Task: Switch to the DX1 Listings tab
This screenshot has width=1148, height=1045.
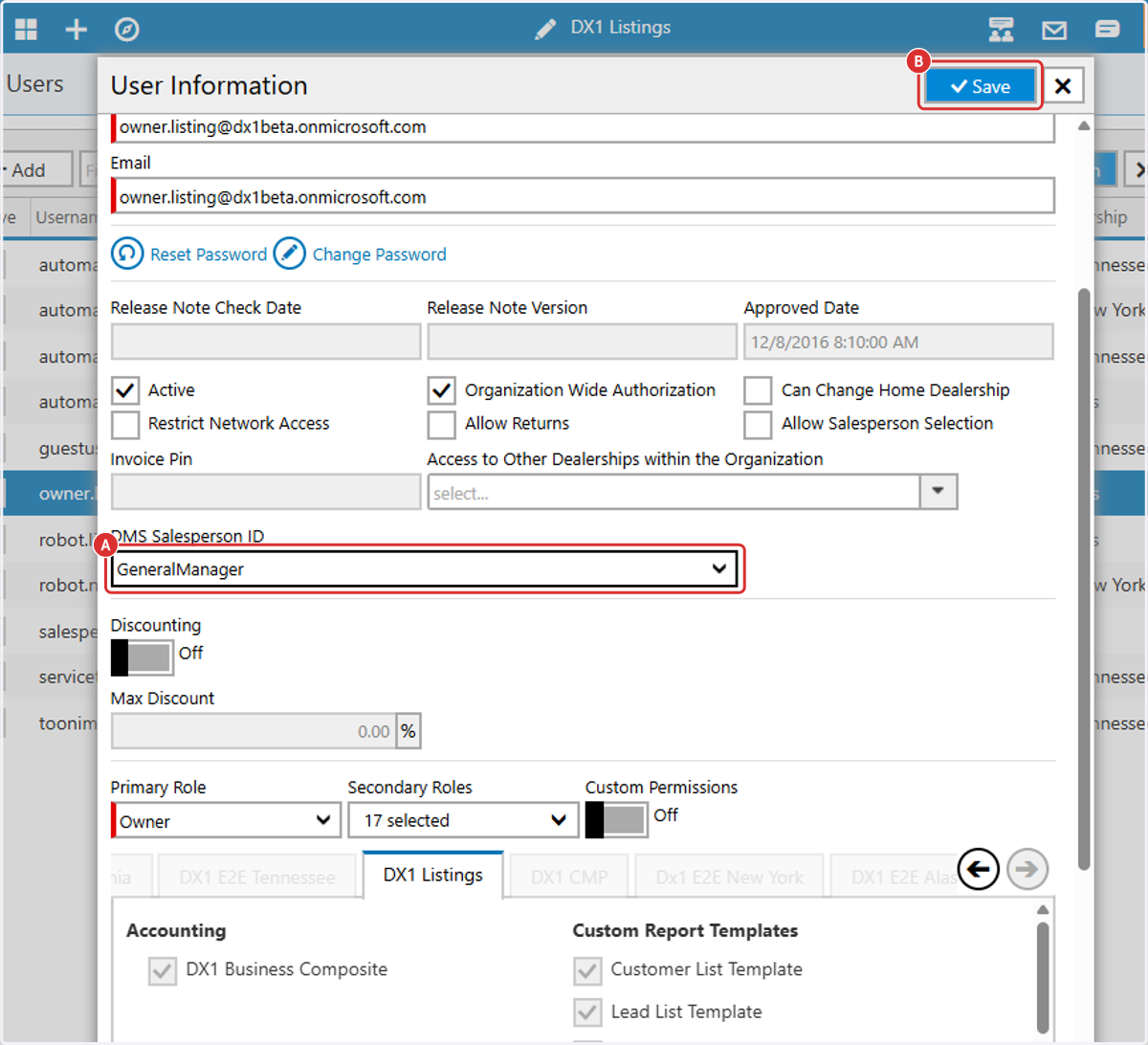Action: (x=433, y=875)
